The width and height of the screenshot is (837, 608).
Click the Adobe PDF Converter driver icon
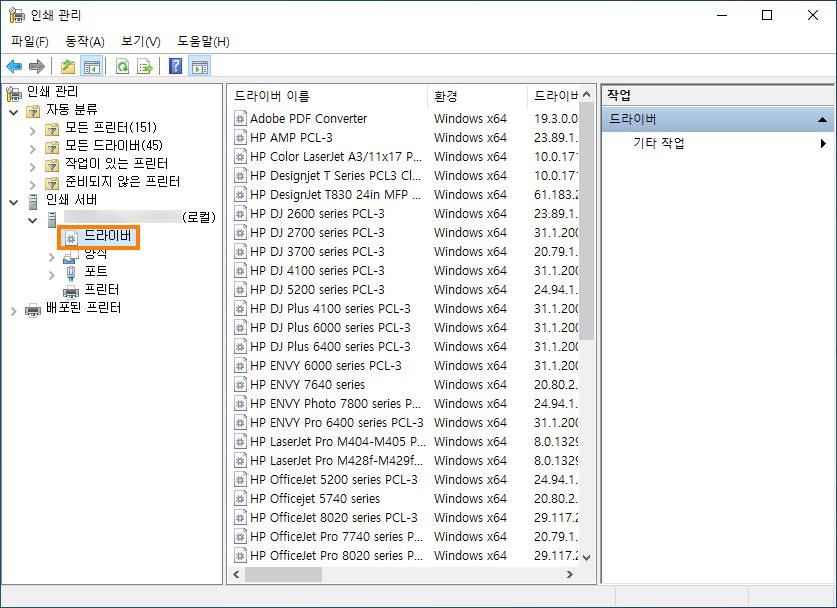[x=239, y=117]
